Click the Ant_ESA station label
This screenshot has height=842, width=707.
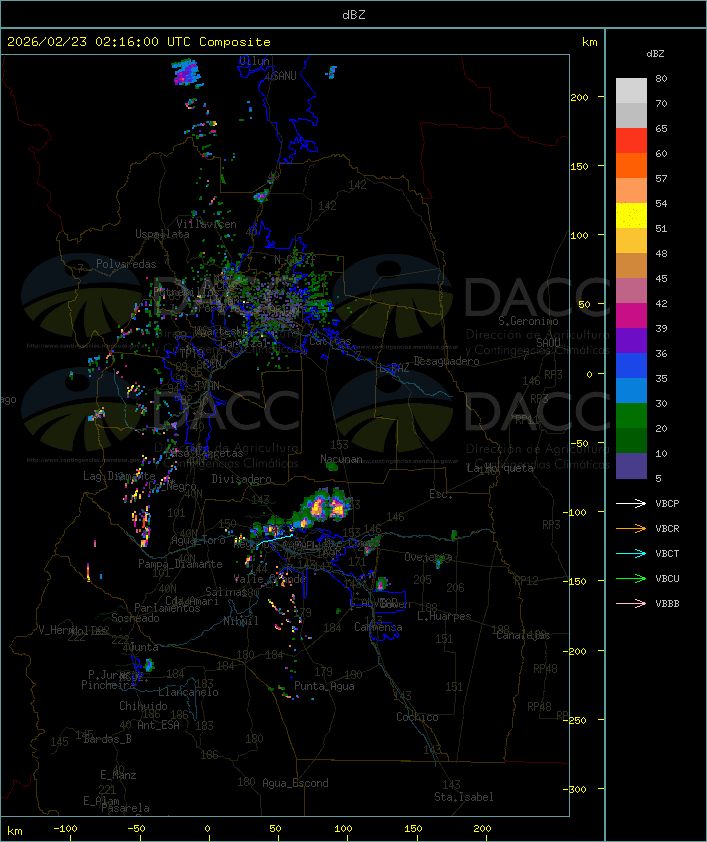pyautogui.click(x=158, y=725)
